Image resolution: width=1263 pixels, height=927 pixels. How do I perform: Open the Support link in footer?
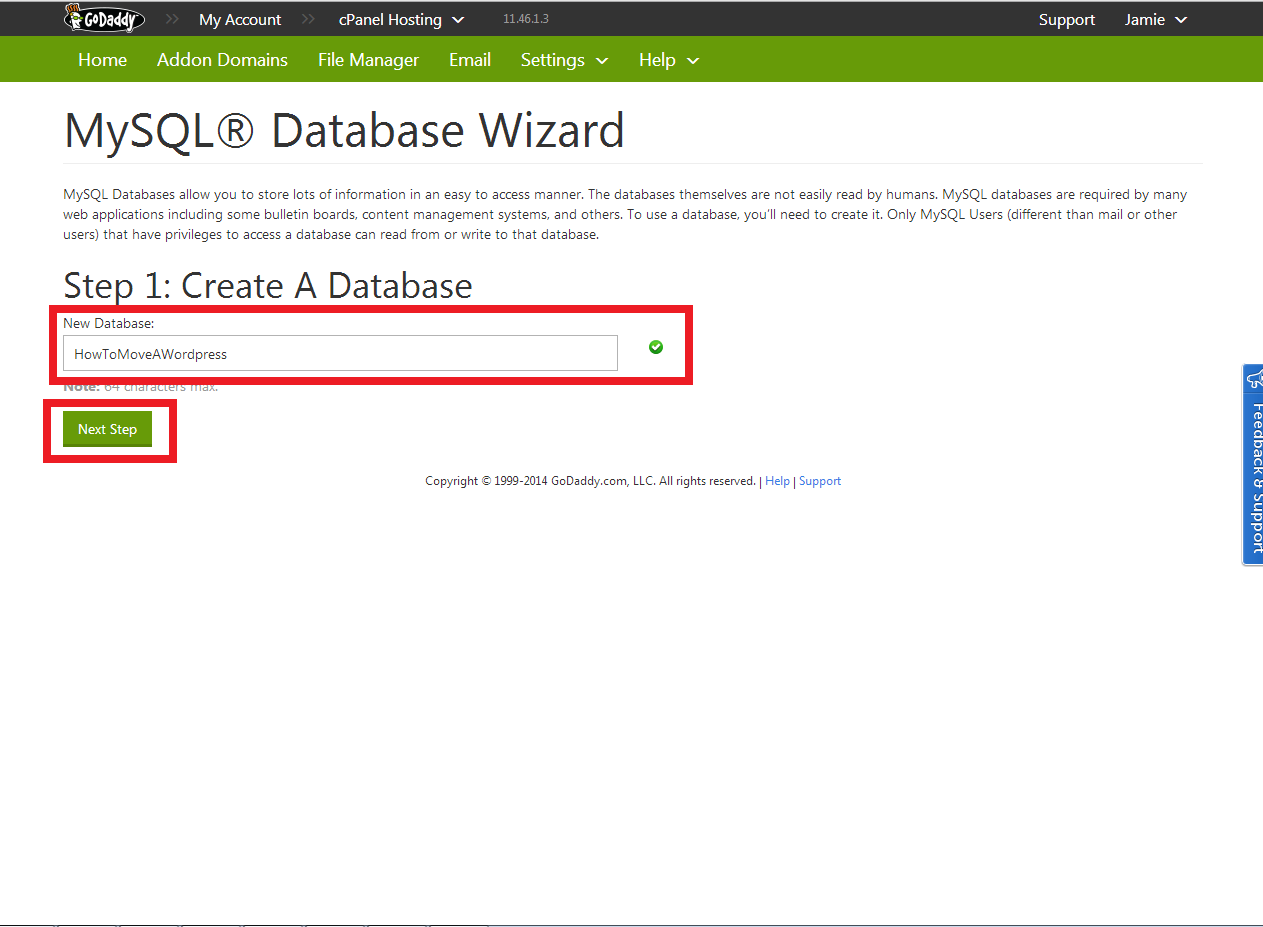pos(820,481)
